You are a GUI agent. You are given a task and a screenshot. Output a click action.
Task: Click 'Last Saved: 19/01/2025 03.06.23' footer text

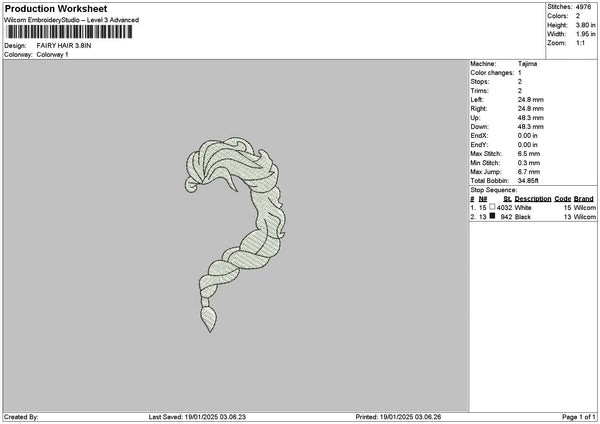click(197, 417)
